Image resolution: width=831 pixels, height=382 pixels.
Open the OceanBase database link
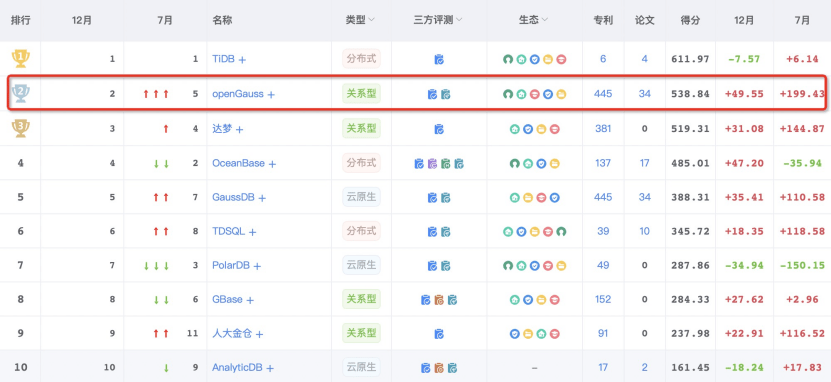click(x=238, y=163)
